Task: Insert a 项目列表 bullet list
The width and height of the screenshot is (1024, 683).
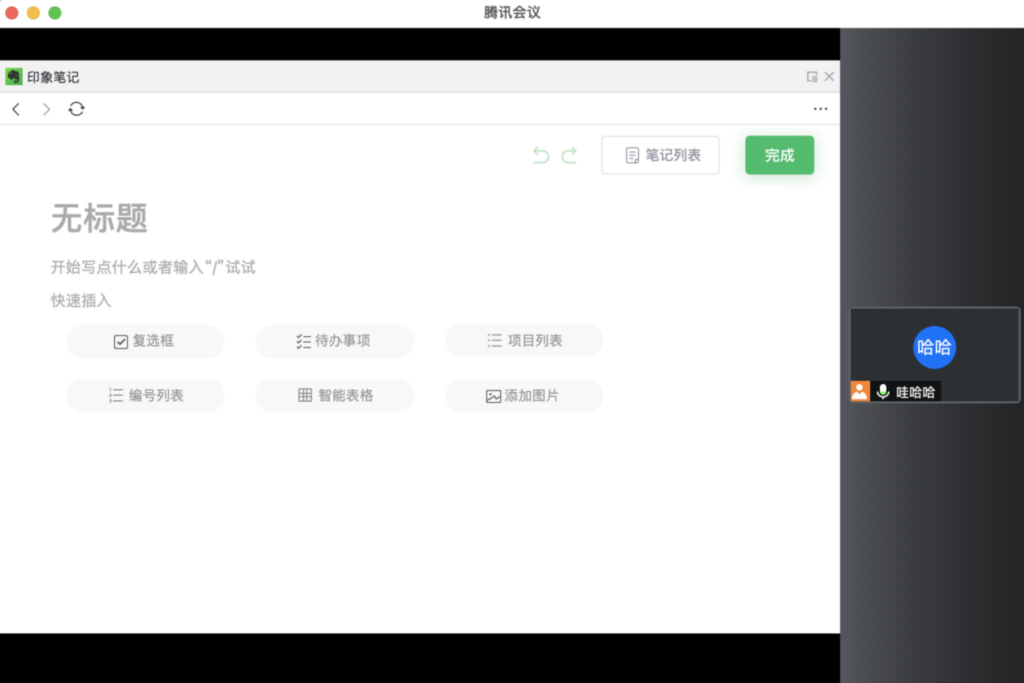Action: tap(524, 341)
